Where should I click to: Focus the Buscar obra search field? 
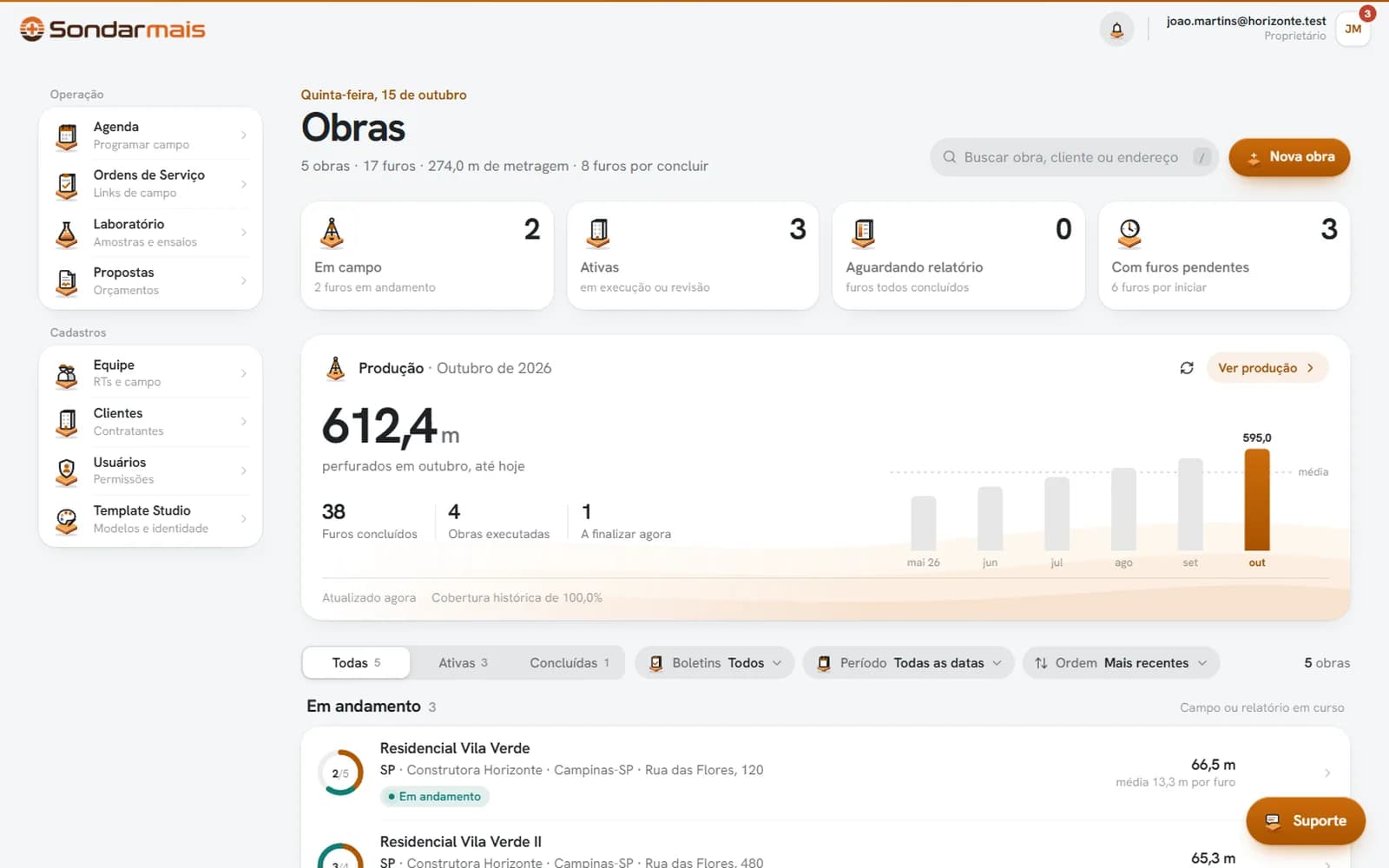[x=1074, y=157]
